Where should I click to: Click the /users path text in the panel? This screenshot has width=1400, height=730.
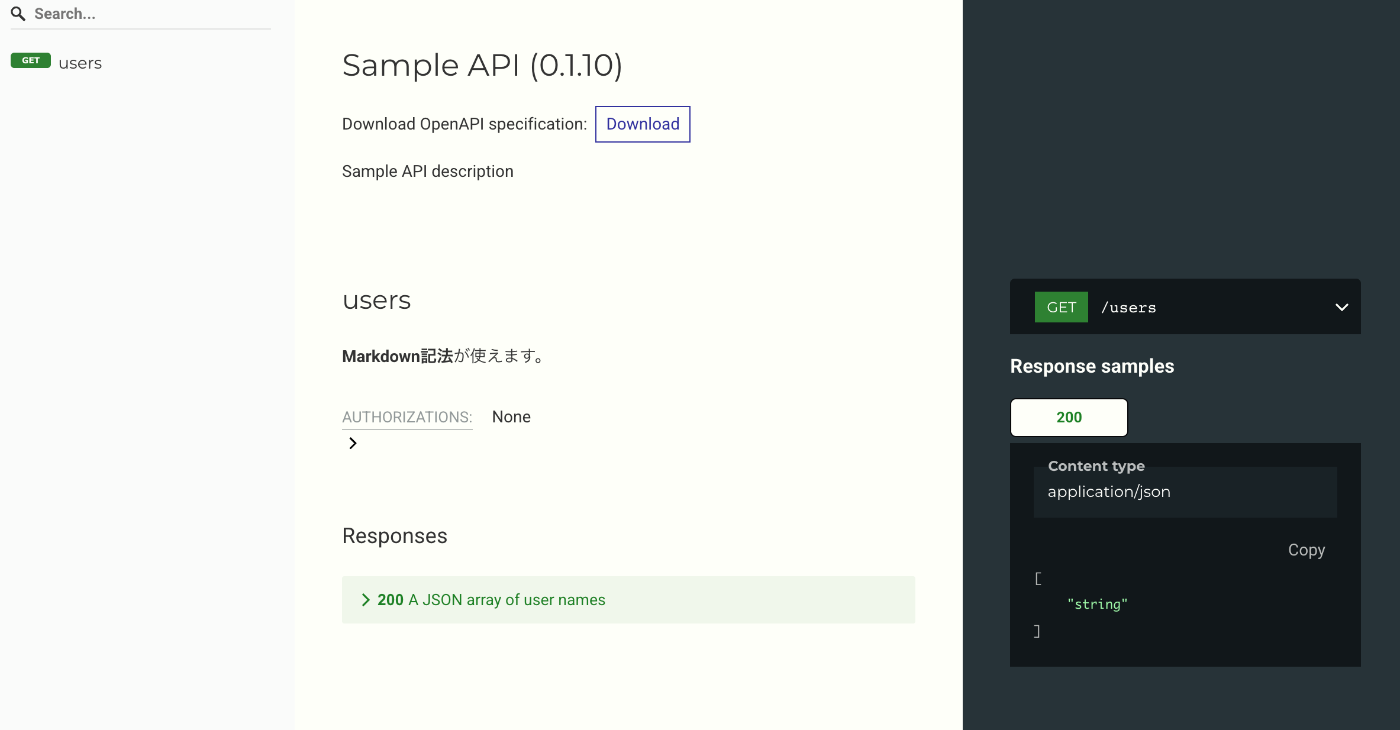1129,307
